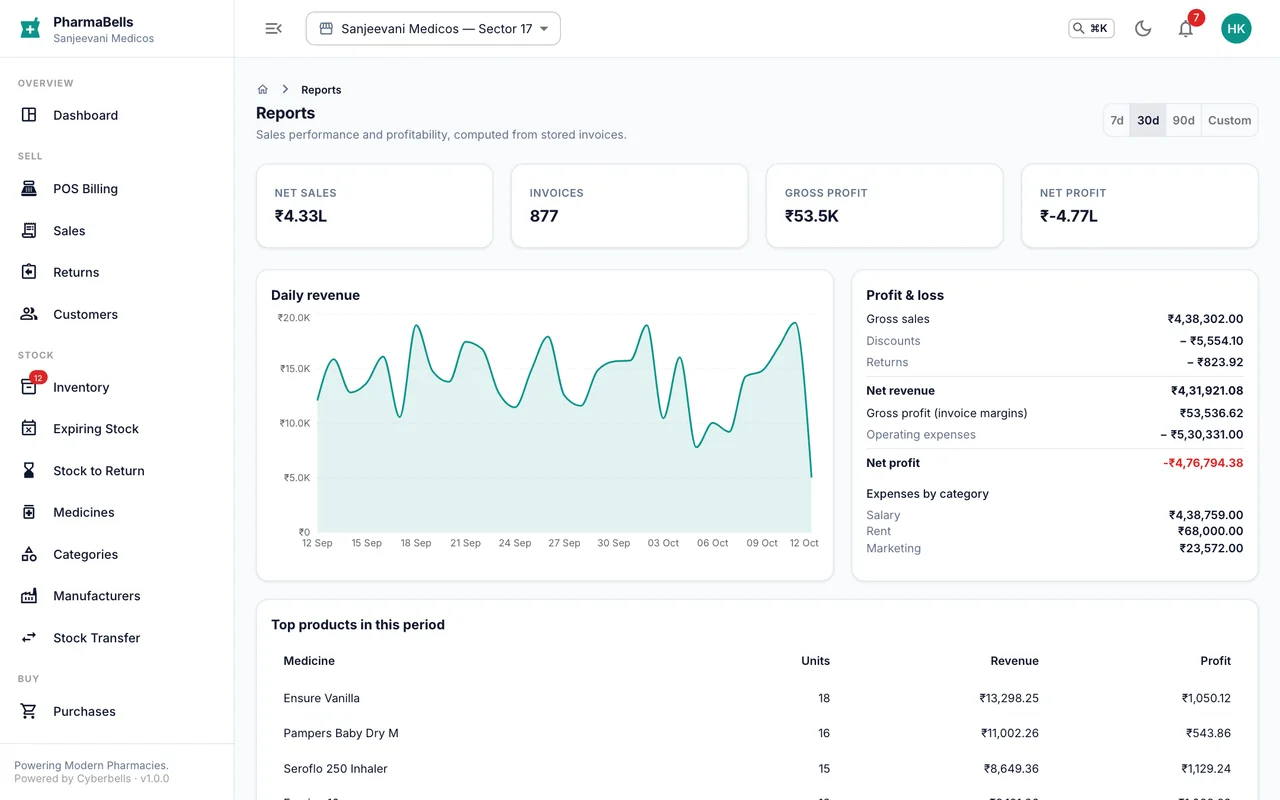This screenshot has width=1280, height=800.
Task: Collapse the sidebar menu toggle icon
Action: click(x=273, y=29)
